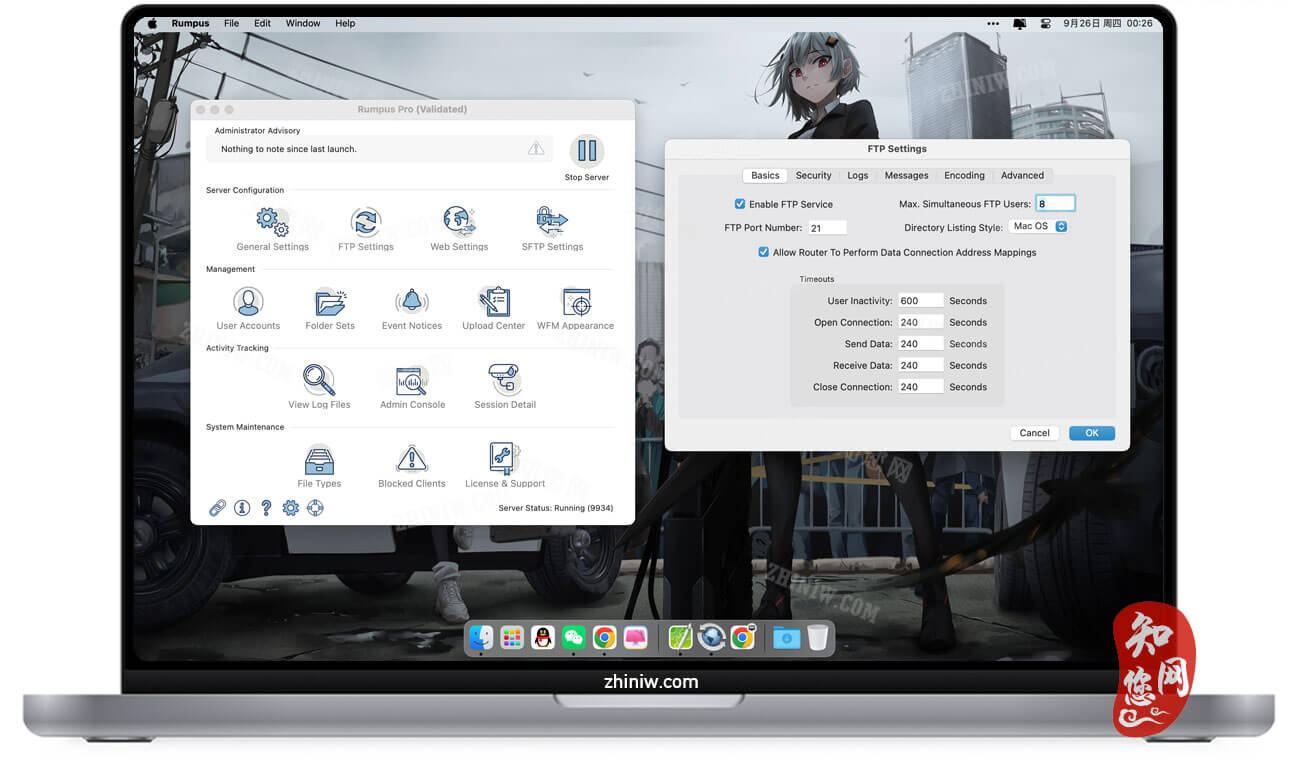Switch to the Advanced tab
The image size is (1298, 779).
tap(1022, 175)
